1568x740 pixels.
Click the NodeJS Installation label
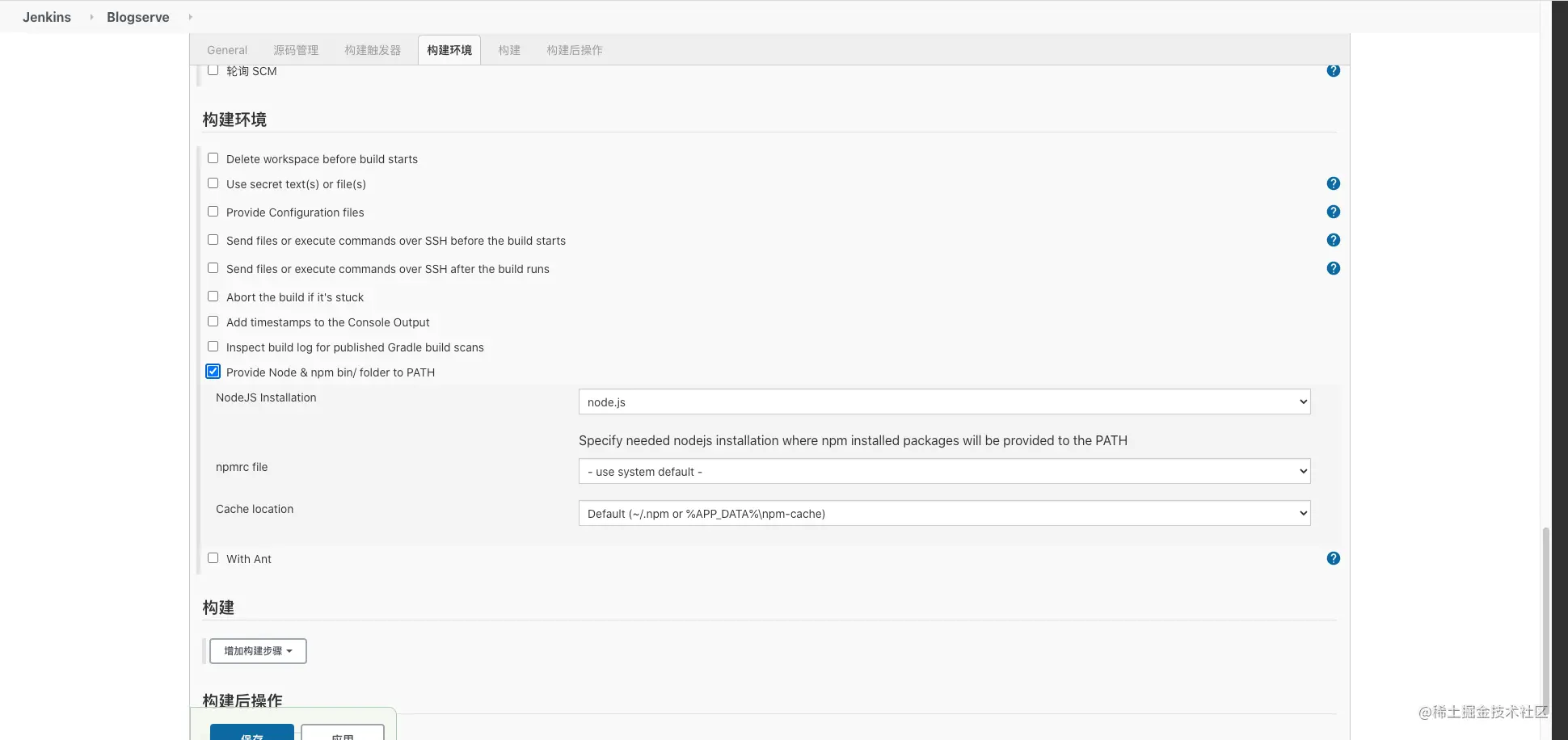point(266,397)
